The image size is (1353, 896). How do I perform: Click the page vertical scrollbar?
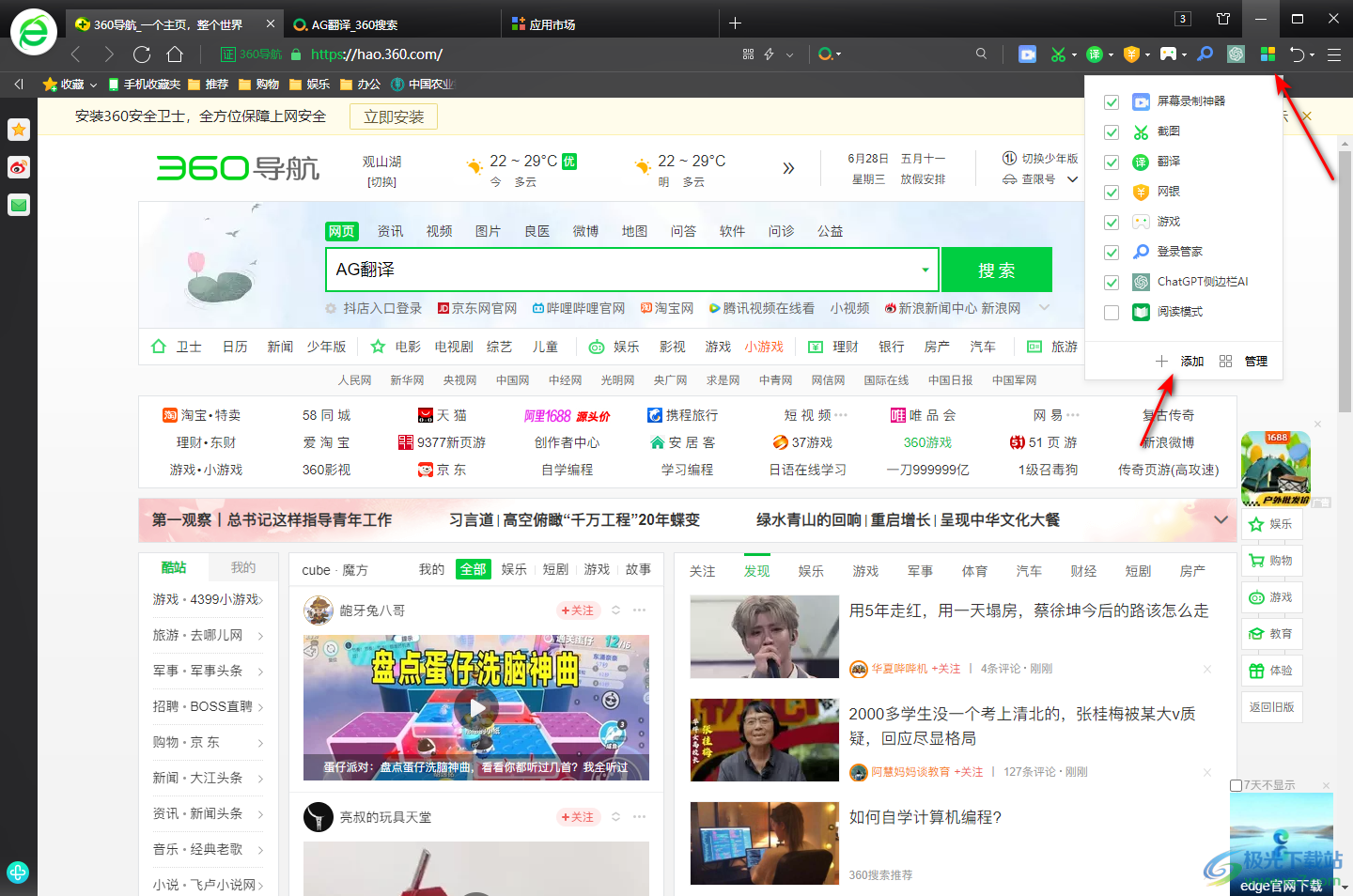coord(1345,282)
